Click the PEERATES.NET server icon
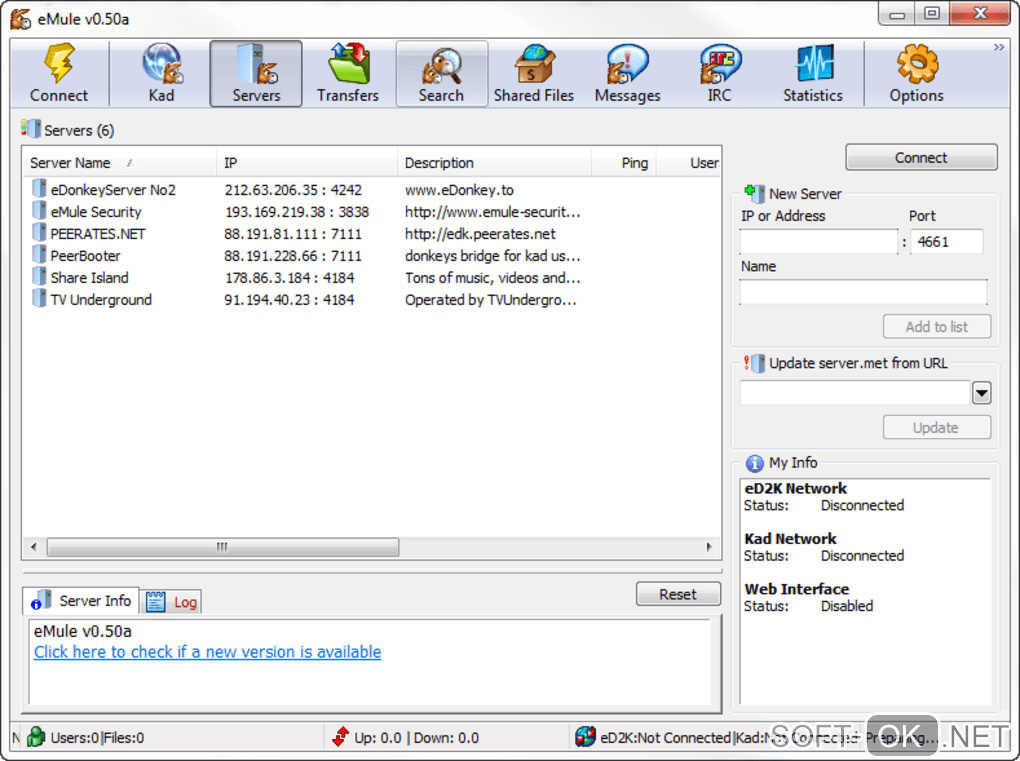This screenshot has width=1020, height=761. (x=39, y=233)
